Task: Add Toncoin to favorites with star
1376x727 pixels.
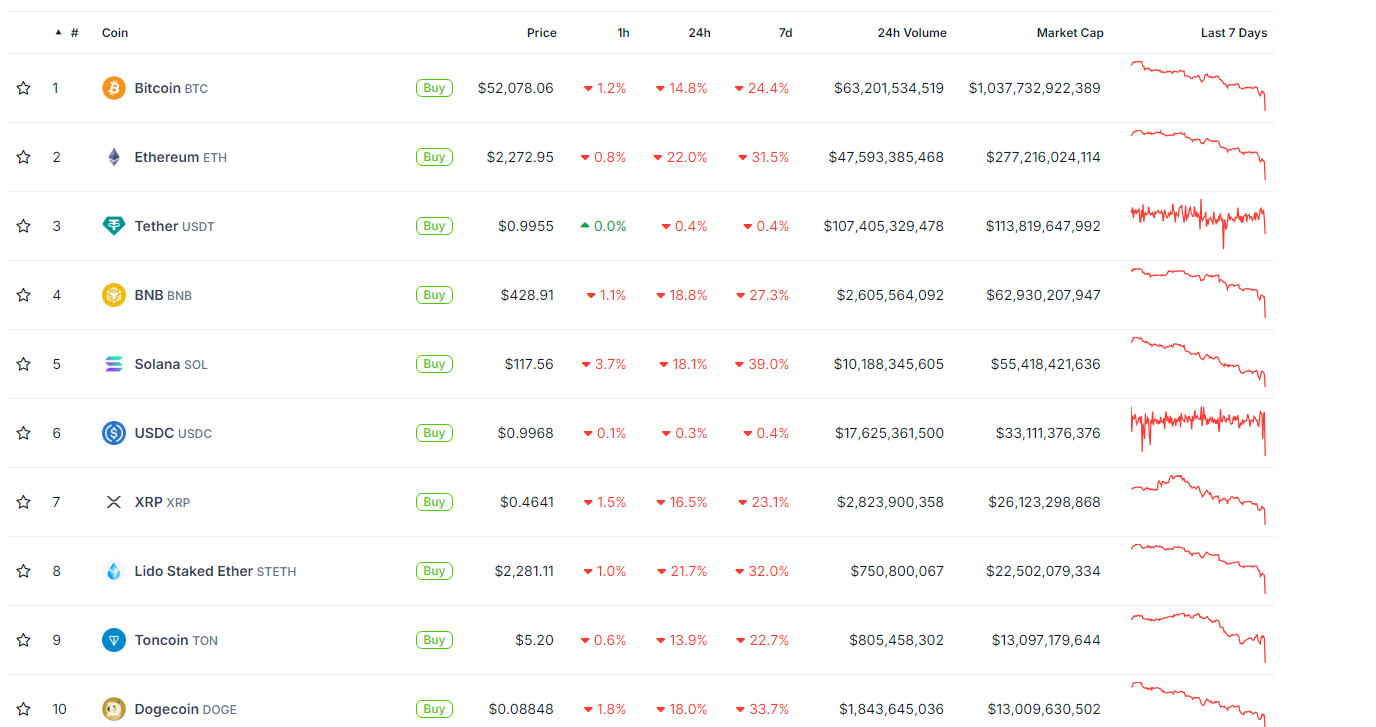Action: pyautogui.click(x=23, y=640)
